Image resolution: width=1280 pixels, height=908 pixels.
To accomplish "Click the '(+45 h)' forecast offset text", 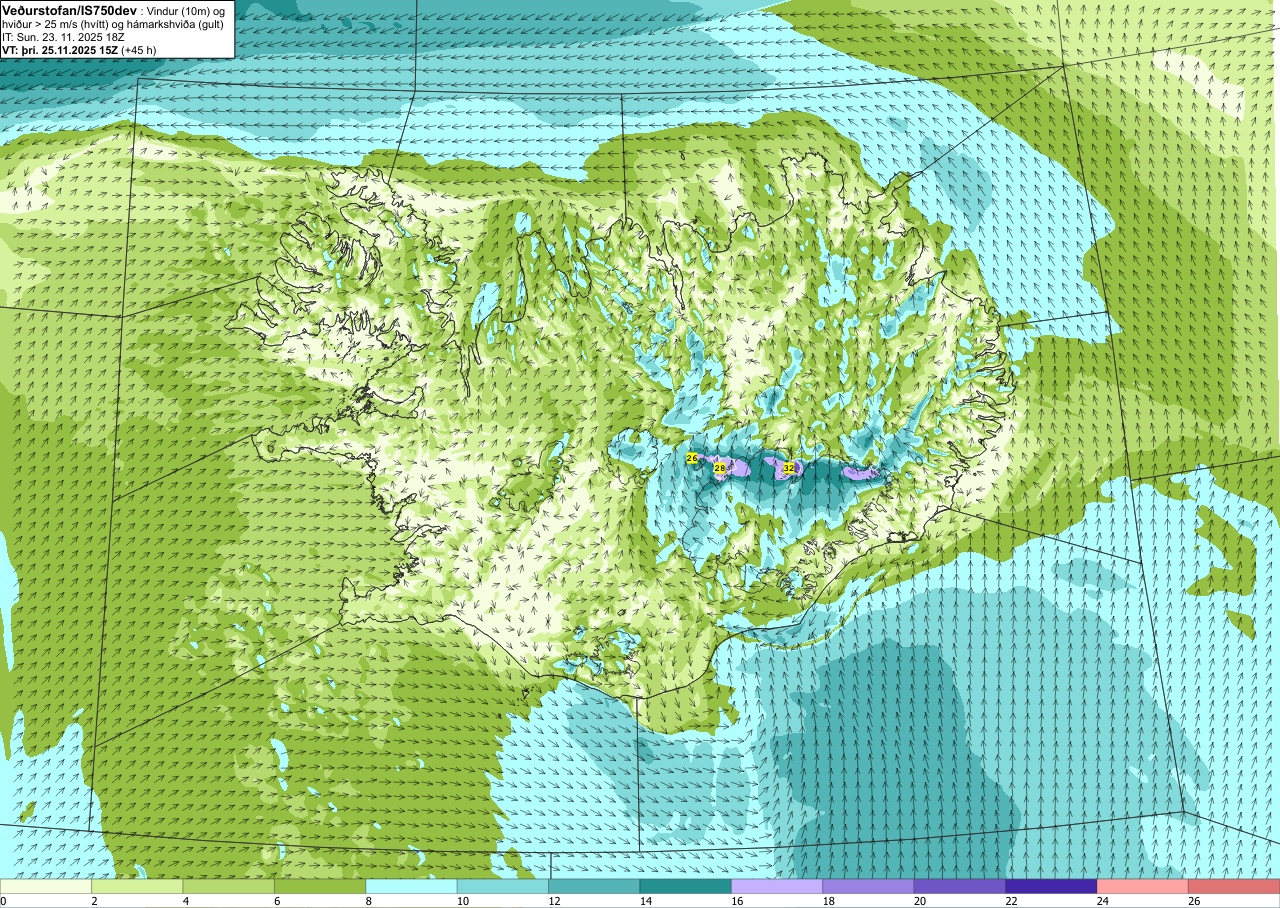I will coord(139,49).
